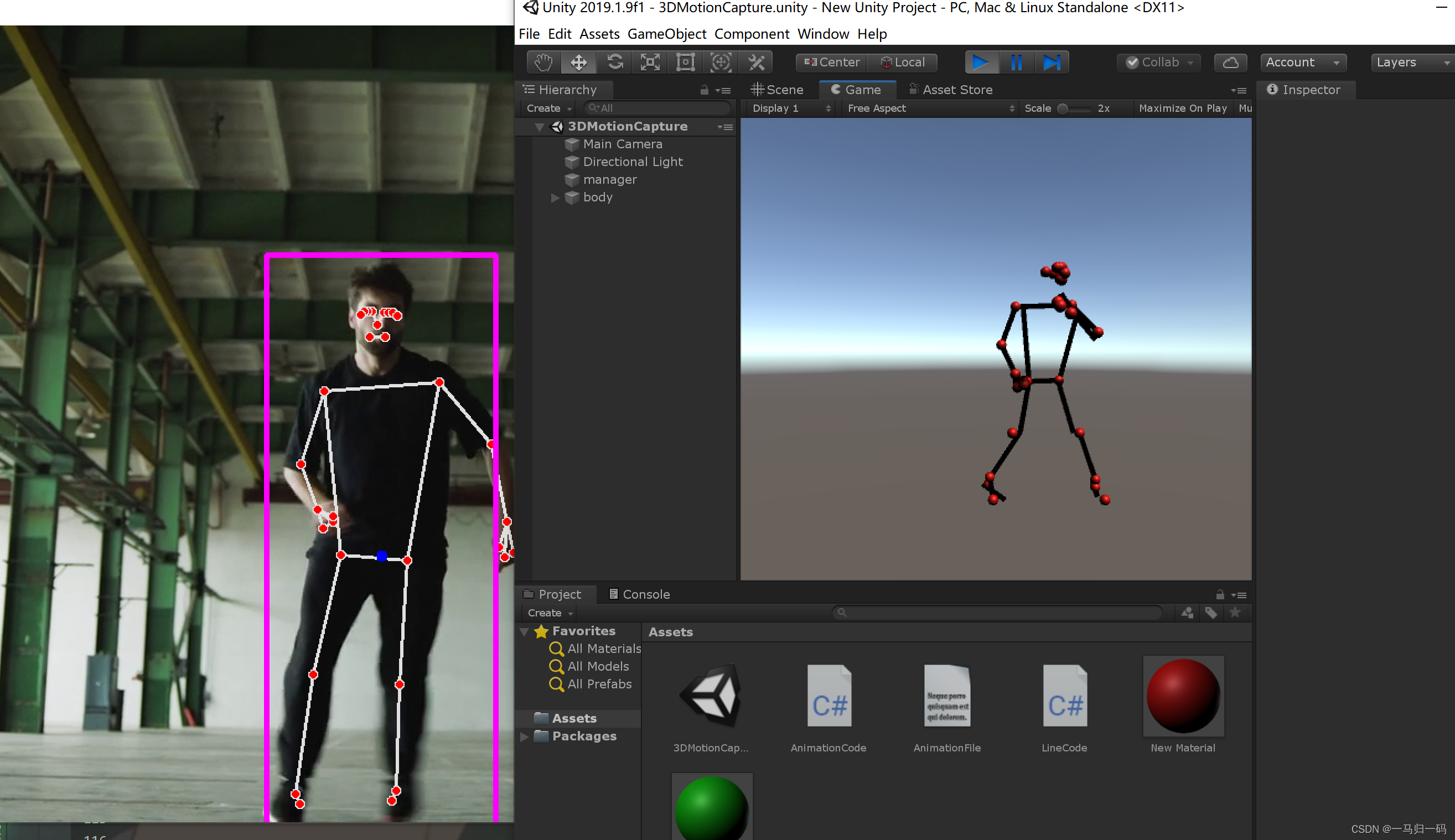
Task: Select the Rect Transform tool
Action: point(685,63)
